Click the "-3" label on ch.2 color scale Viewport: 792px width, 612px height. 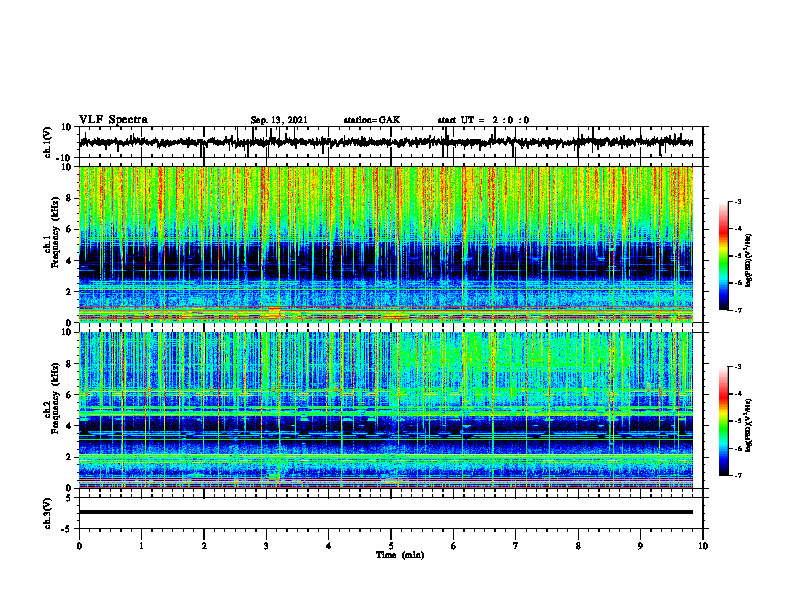click(737, 367)
